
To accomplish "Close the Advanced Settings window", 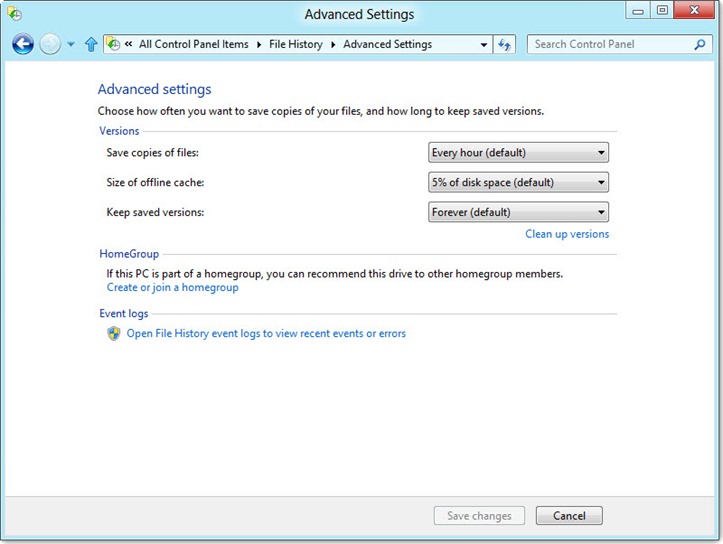I will click(x=694, y=10).
